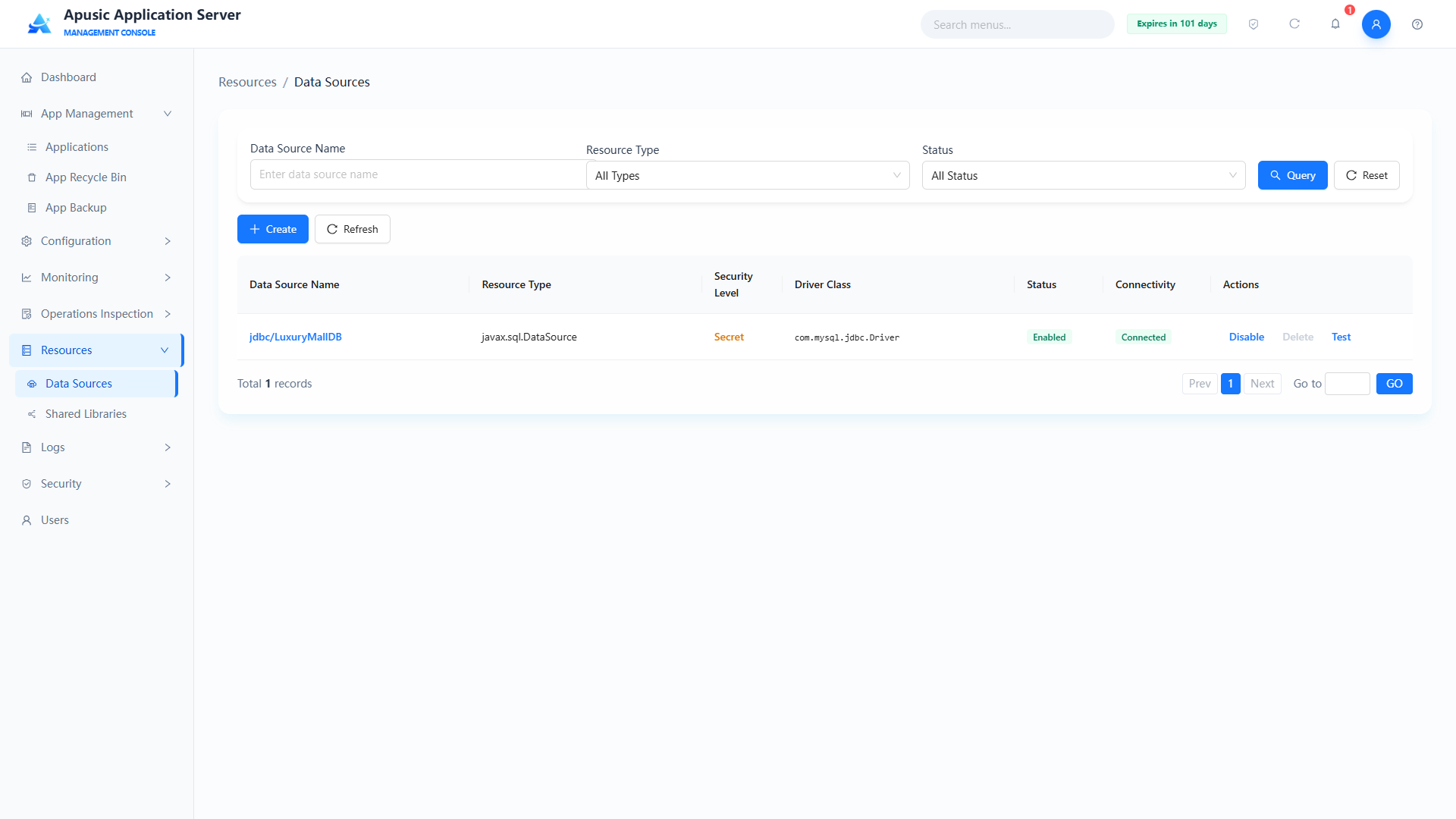
Task: Select Data Sources in the sidebar
Action: pos(96,384)
